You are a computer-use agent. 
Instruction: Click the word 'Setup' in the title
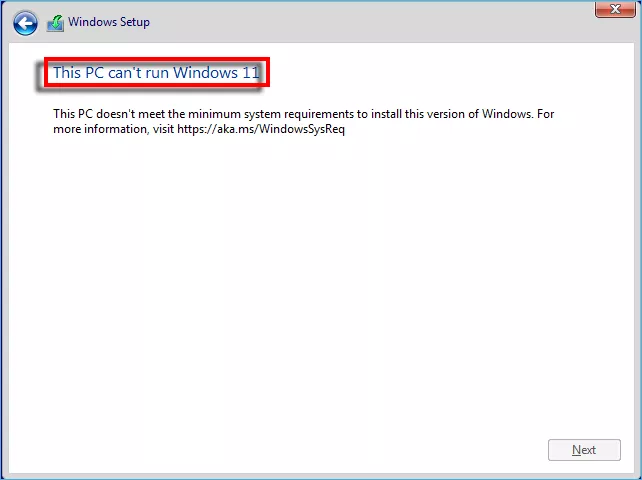pos(135,22)
